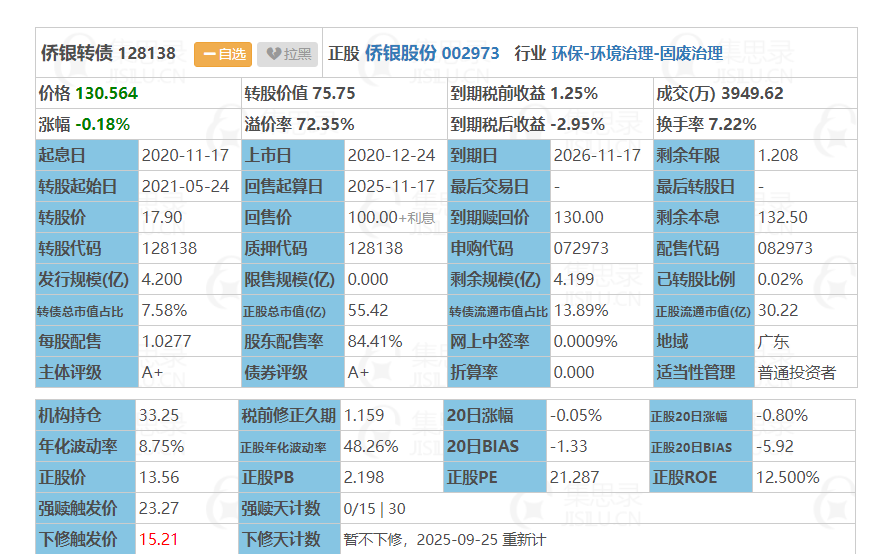Click 到期赎回价 value 130.00

click(579, 217)
